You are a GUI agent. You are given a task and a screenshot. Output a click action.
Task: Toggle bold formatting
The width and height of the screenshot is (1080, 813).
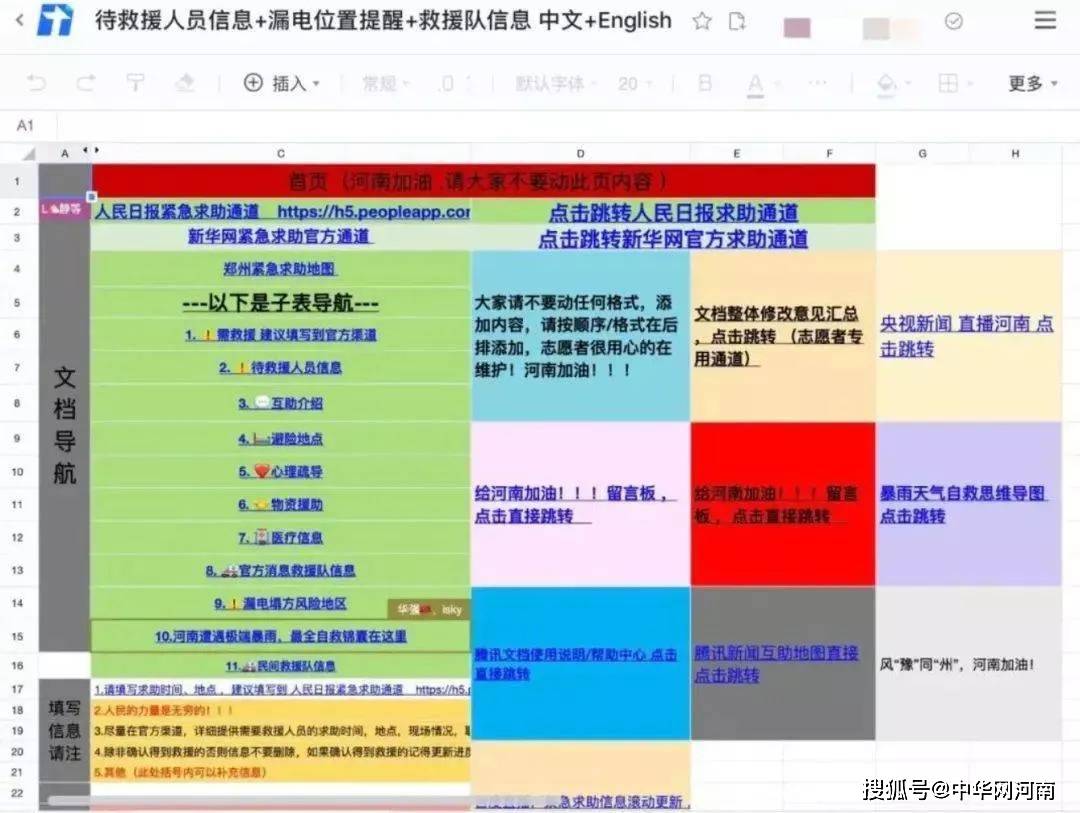click(x=705, y=83)
